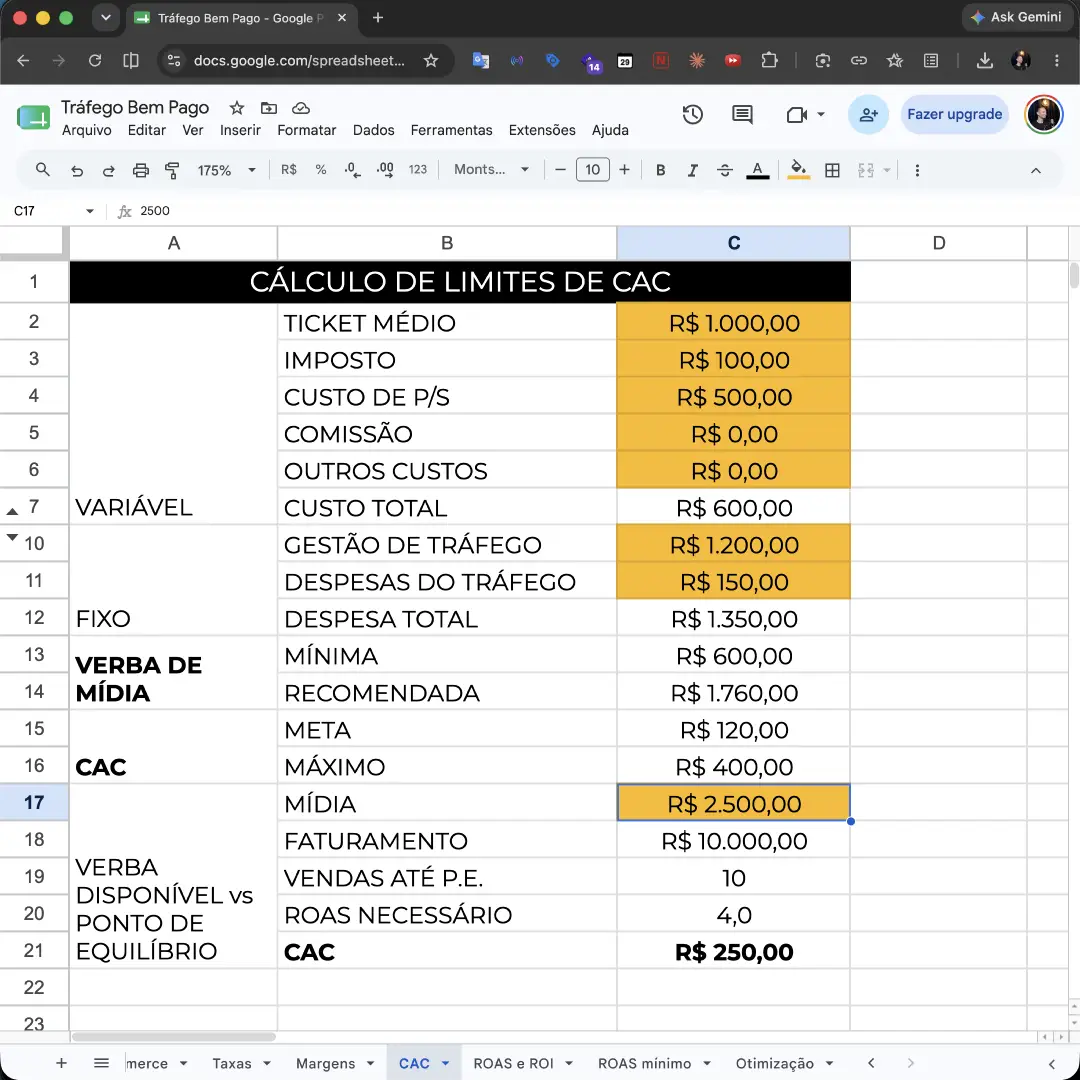Image resolution: width=1080 pixels, height=1080 pixels.
Task: Open the all sheets list
Action: (x=101, y=1063)
